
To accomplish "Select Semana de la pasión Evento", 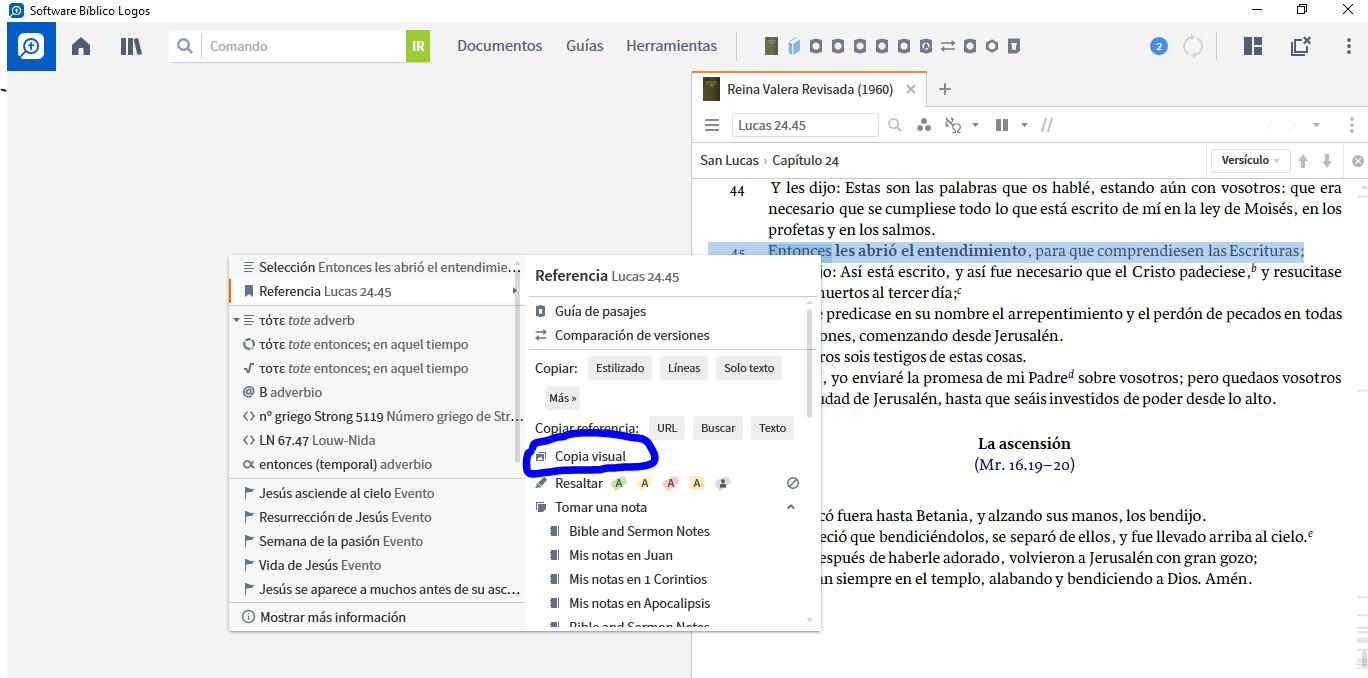I will [377, 541].
